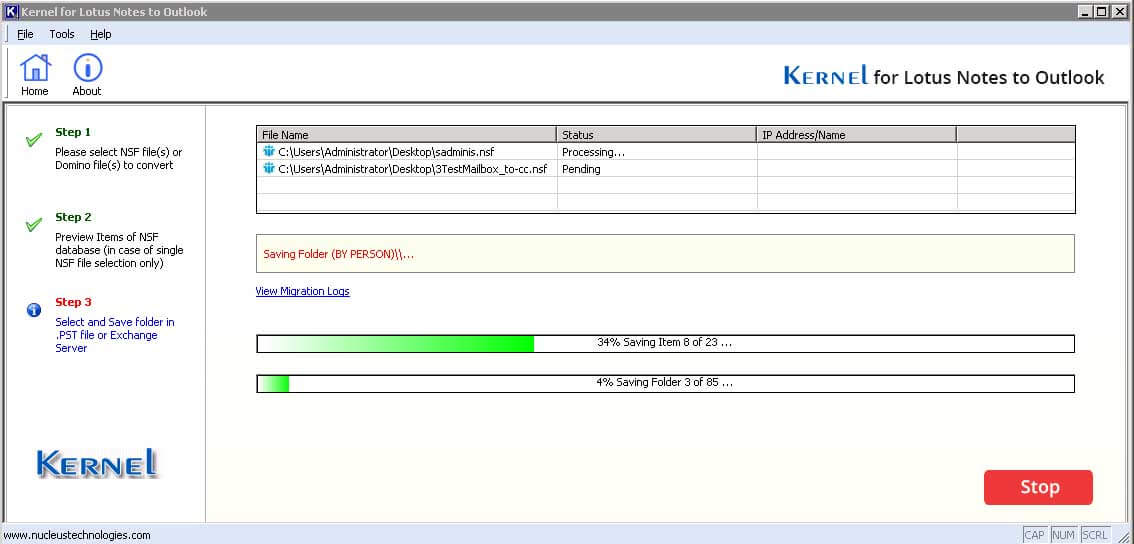Click the Kernel logo in sidebar
The width and height of the screenshot is (1134, 544).
click(x=97, y=463)
